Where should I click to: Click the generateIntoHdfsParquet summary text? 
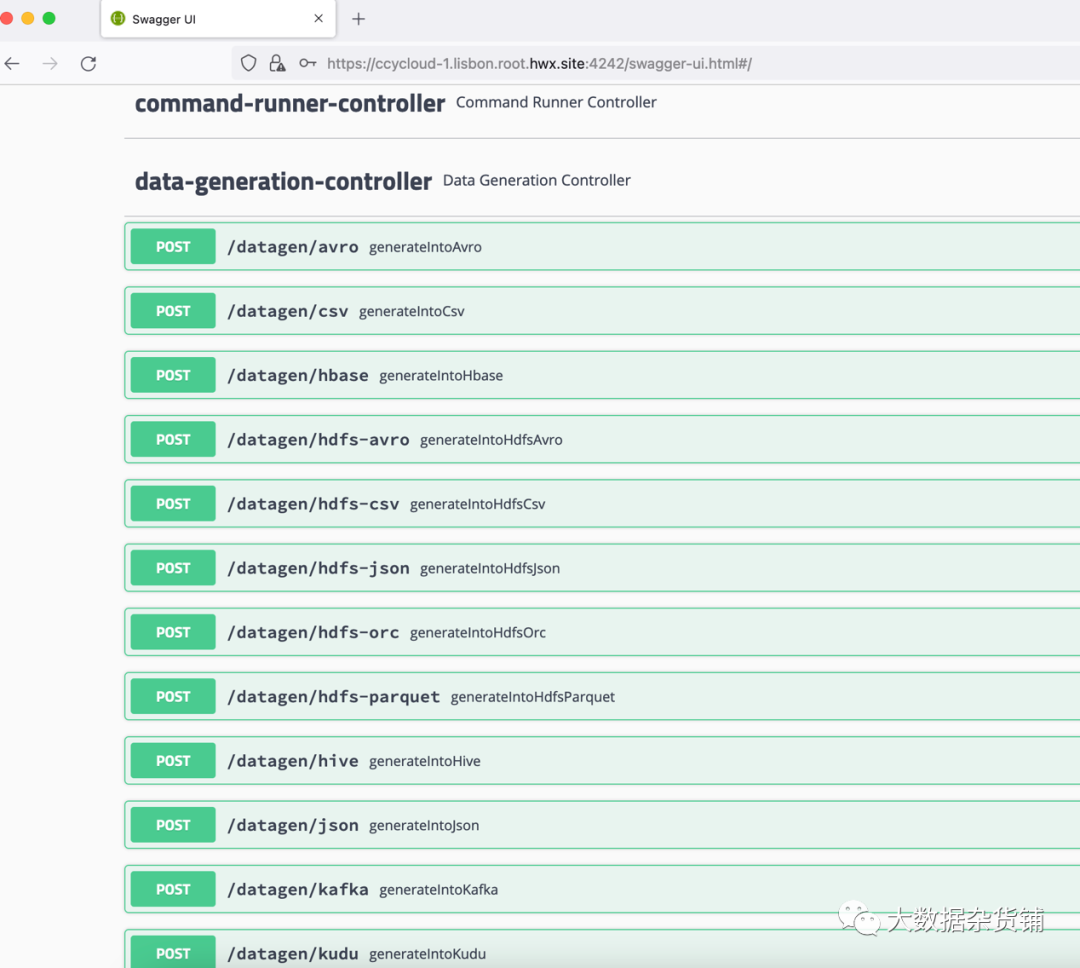pyautogui.click(x=532, y=697)
